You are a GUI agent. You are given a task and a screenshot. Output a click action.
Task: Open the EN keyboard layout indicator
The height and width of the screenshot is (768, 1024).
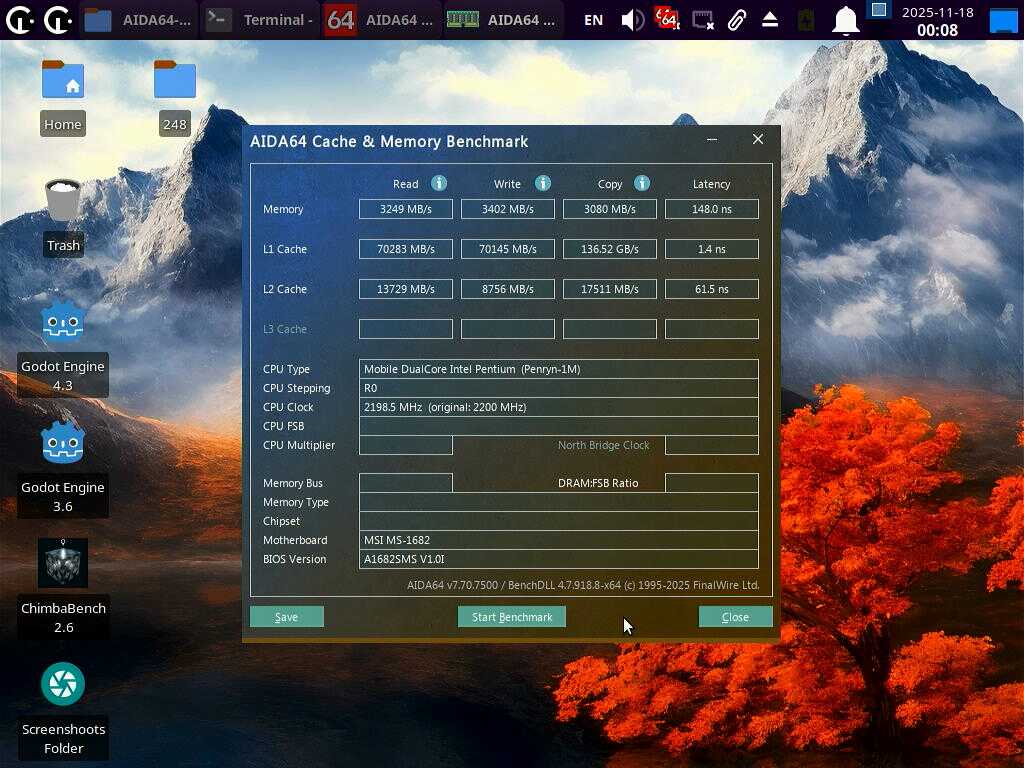coord(593,20)
